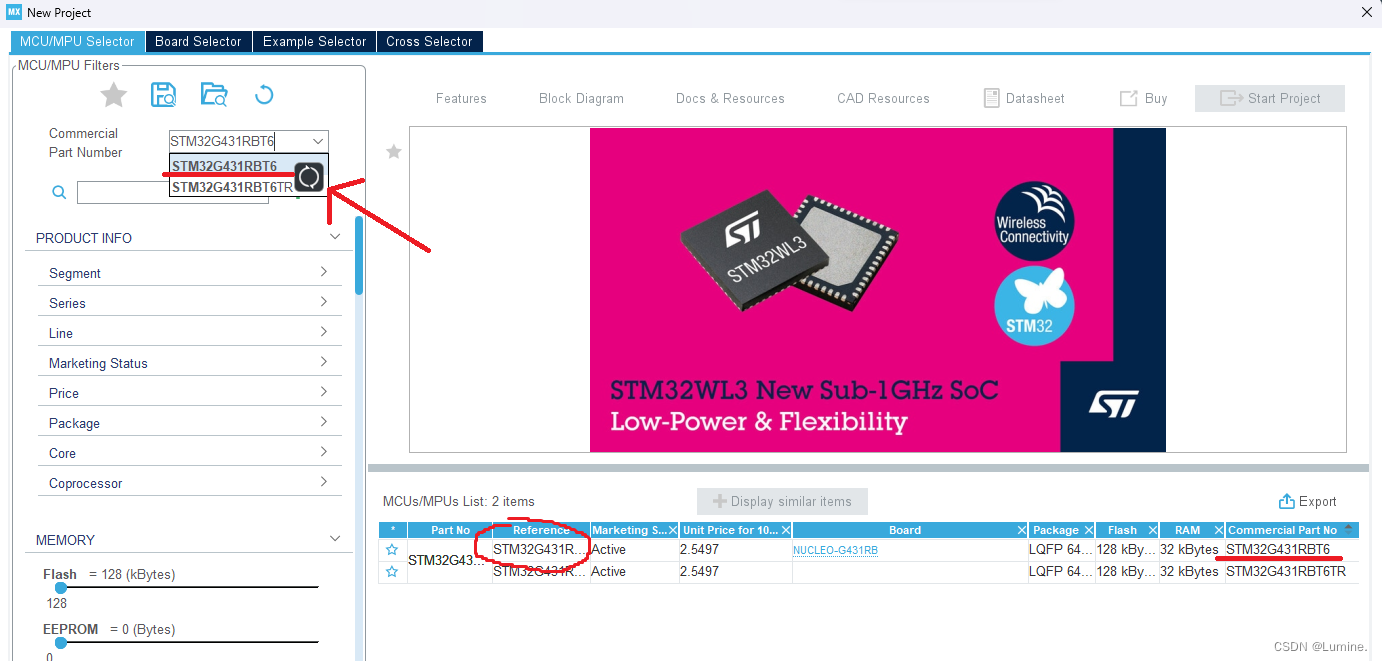1382x661 pixels.
Task: Close the New Project window
Action: click(x=1367, y=12)
